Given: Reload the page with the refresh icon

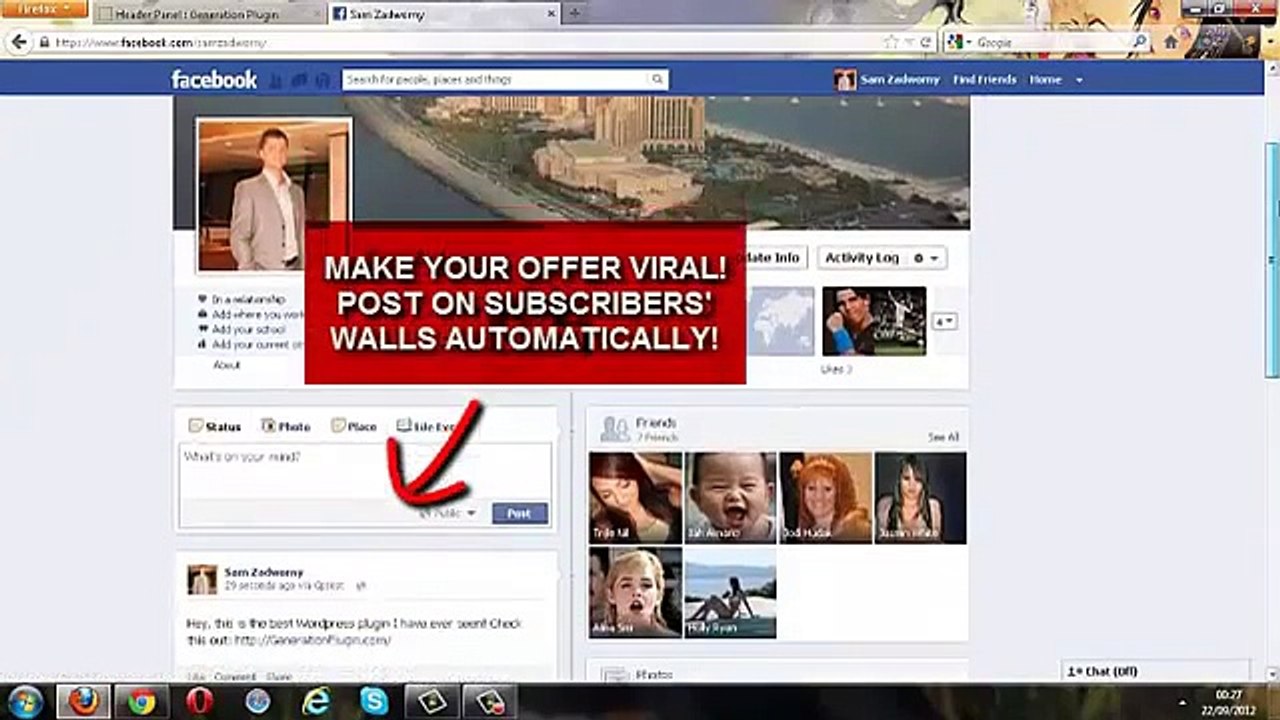Looking at the screenshot, I should tap(926, 42).
